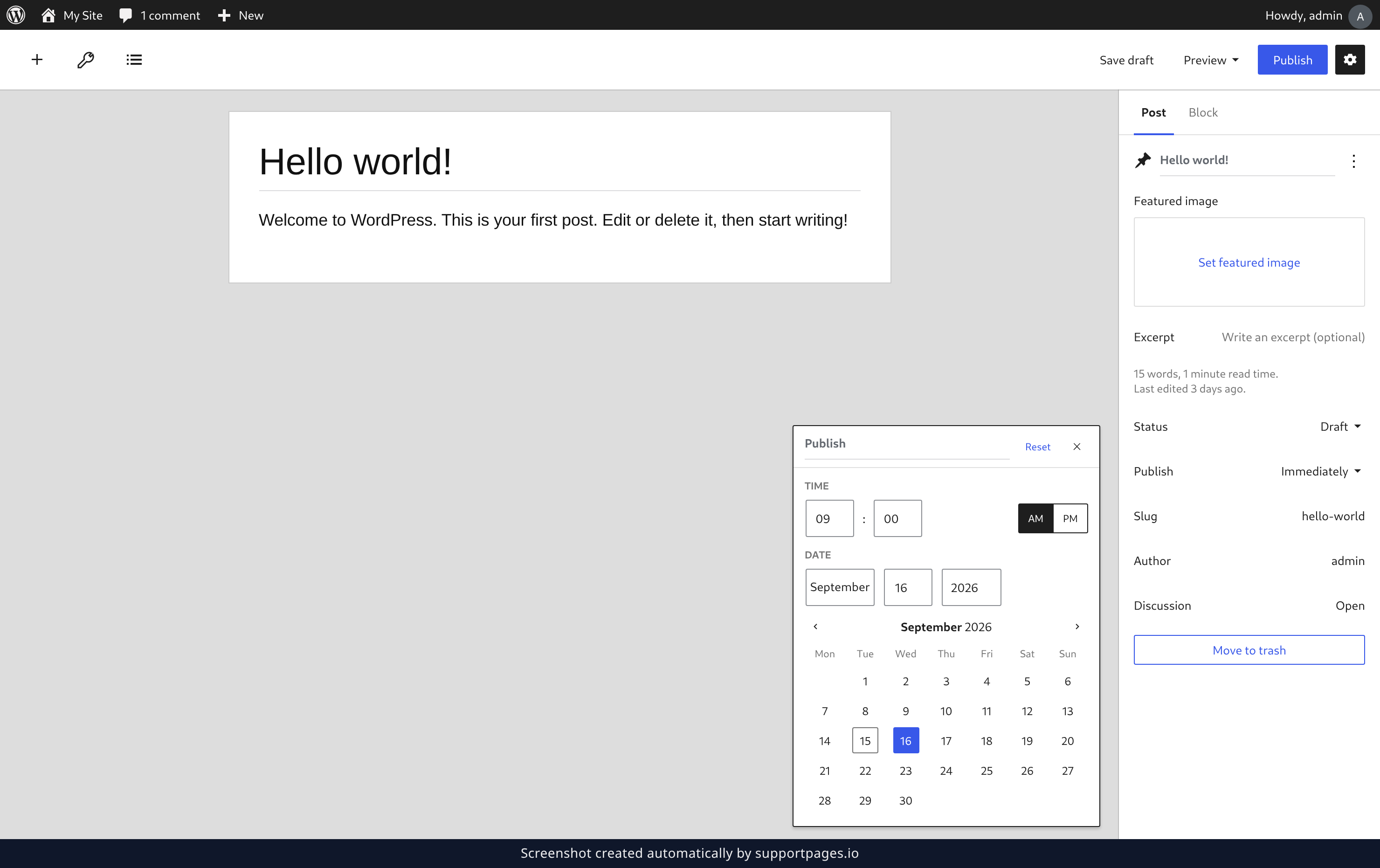Select September 15 in the calendar
This screenshot has height=868, width=1380.
pyautogui.click(x=865, y=740)
